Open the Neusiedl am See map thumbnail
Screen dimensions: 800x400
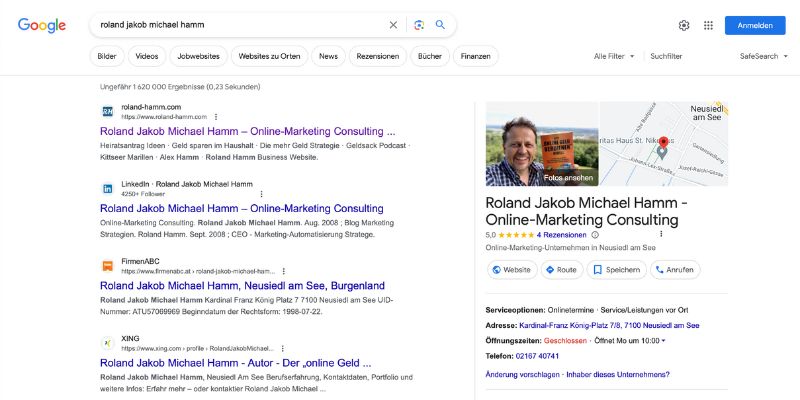(664, 144)
